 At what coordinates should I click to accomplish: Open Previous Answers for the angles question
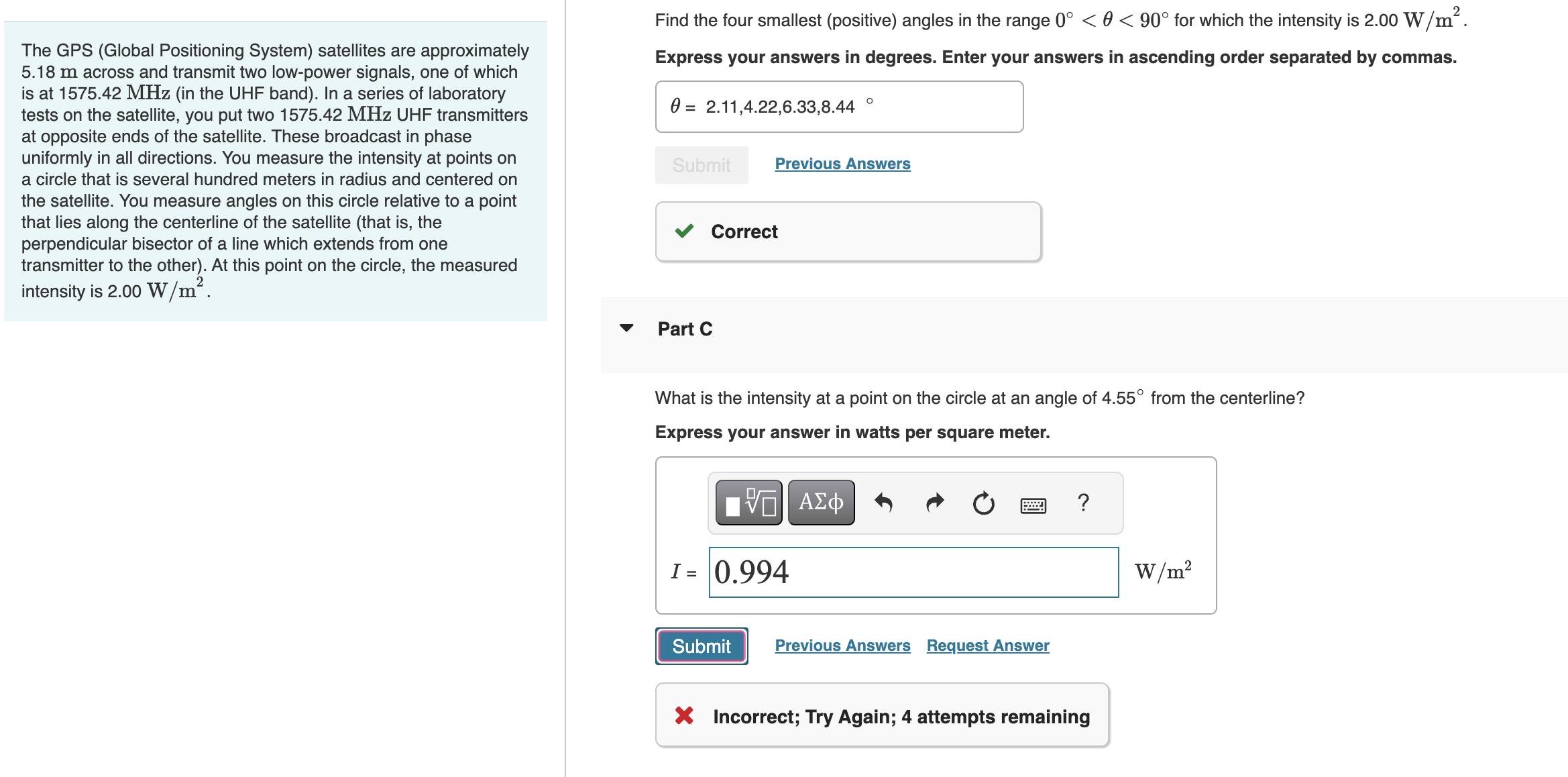842,163
